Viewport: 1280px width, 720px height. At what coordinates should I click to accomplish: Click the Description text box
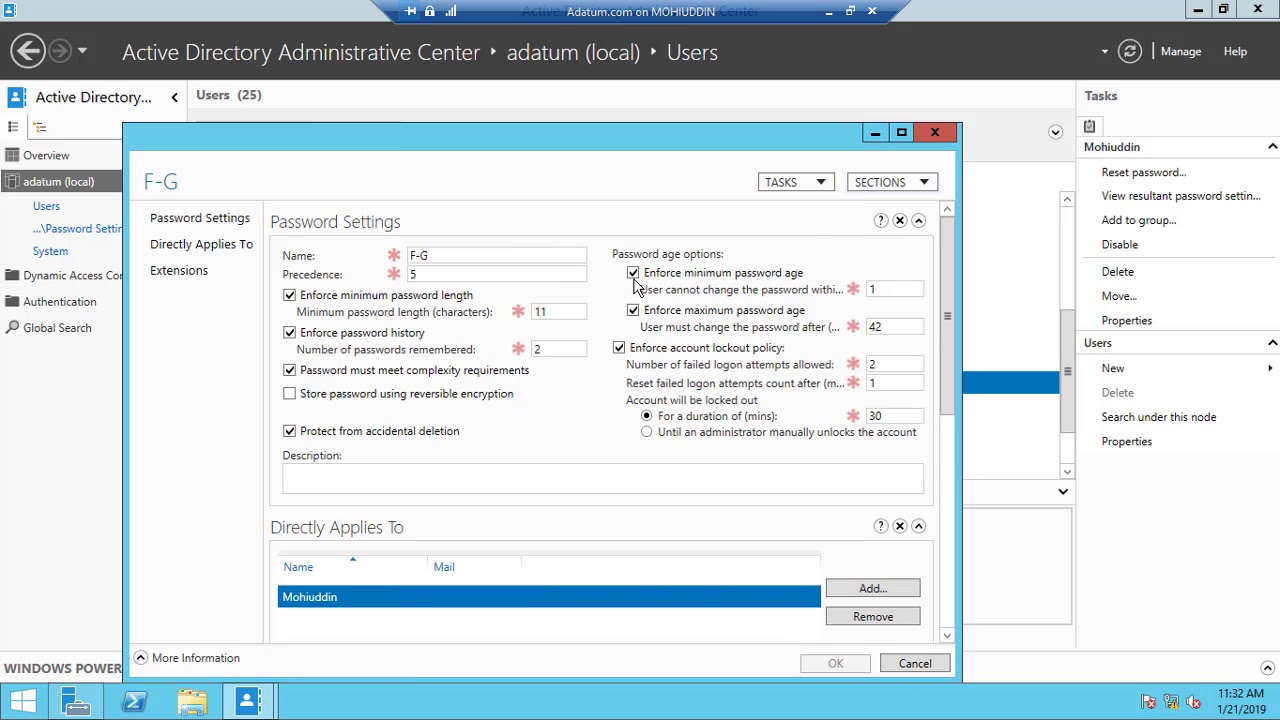(x=603, y=479)
